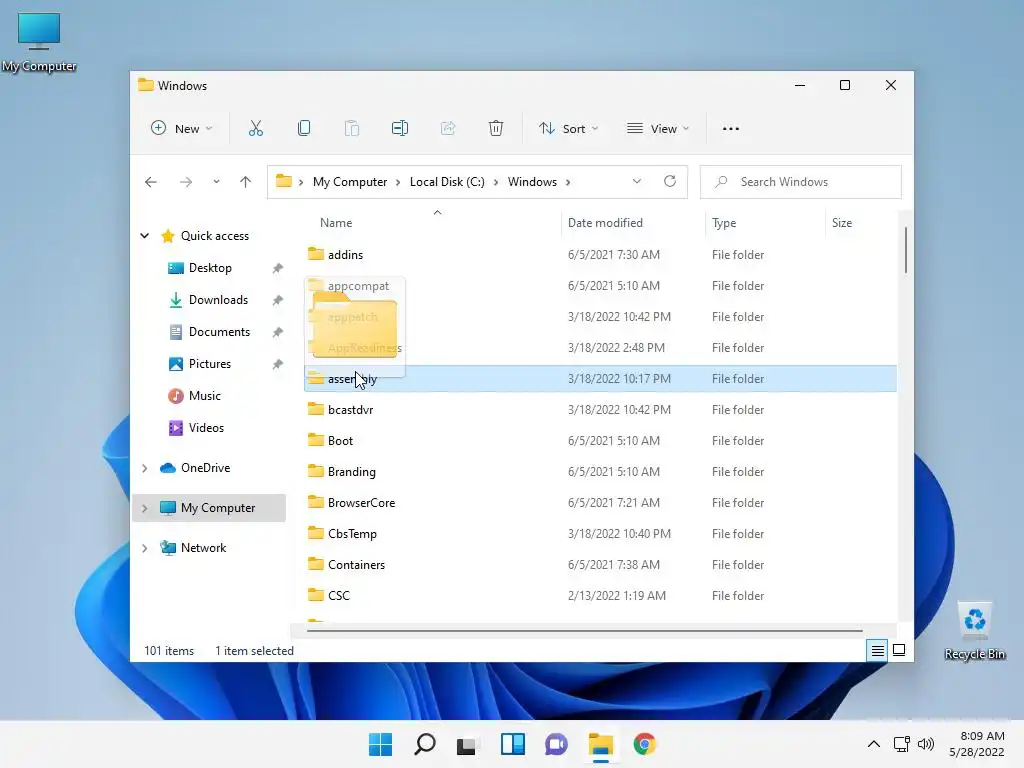Screen dimensions: 1024x768
Task: Open Music in the sidebar
Action: click(x=204, y=396)
